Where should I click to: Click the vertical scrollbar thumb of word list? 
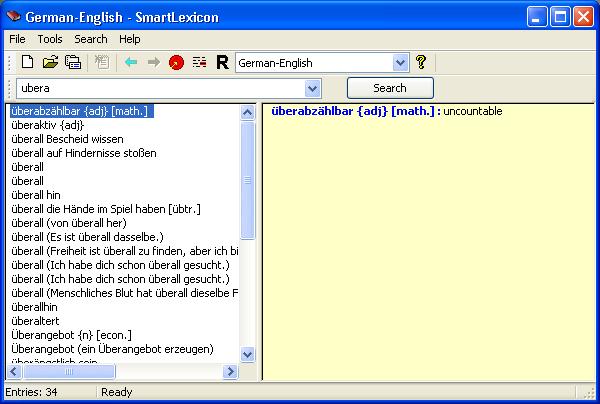coord(248,180)
